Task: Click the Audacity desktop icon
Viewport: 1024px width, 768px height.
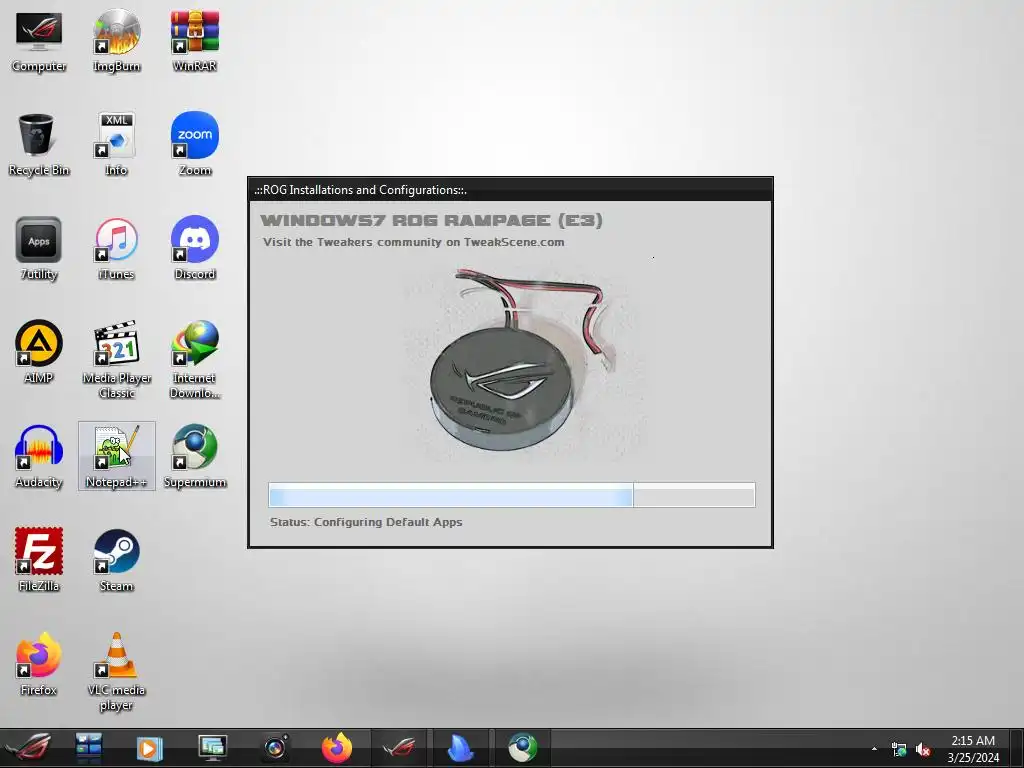Action: pos(39,457)
